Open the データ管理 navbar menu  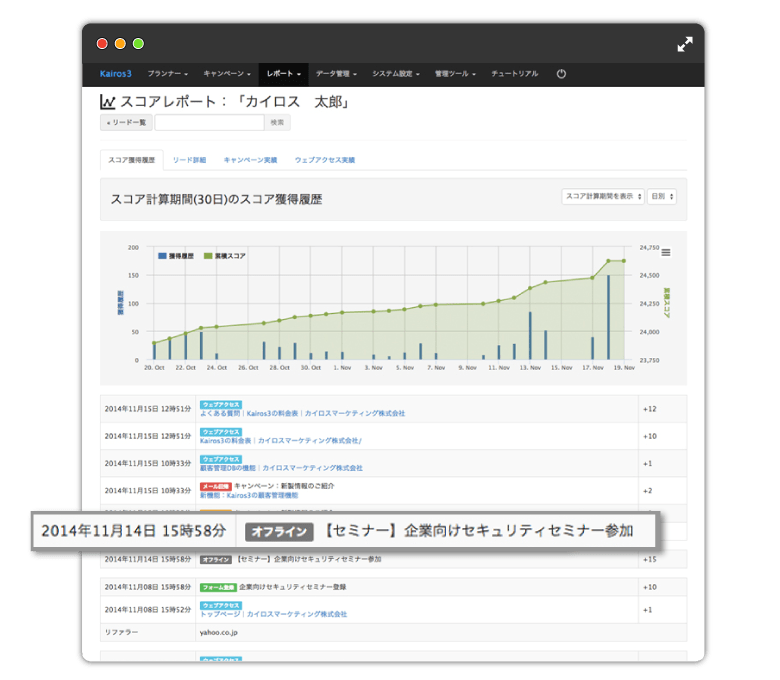pos(335,74)
